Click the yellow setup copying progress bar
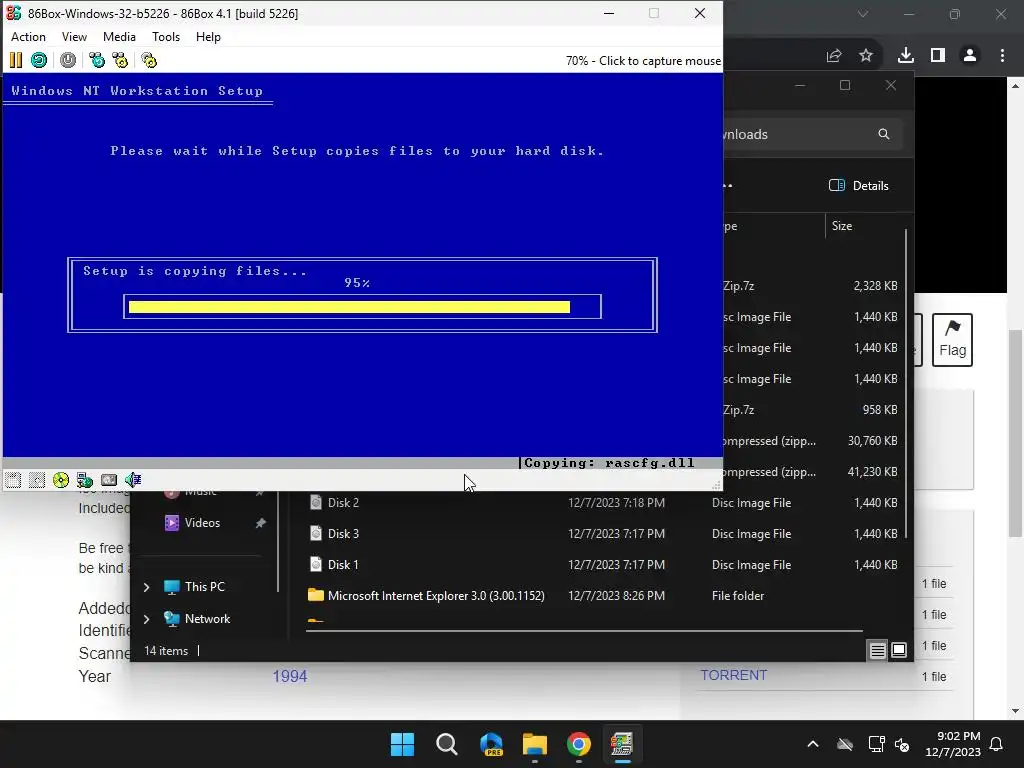The width and height of the screenshot is (1024, 768). [349, 307]
